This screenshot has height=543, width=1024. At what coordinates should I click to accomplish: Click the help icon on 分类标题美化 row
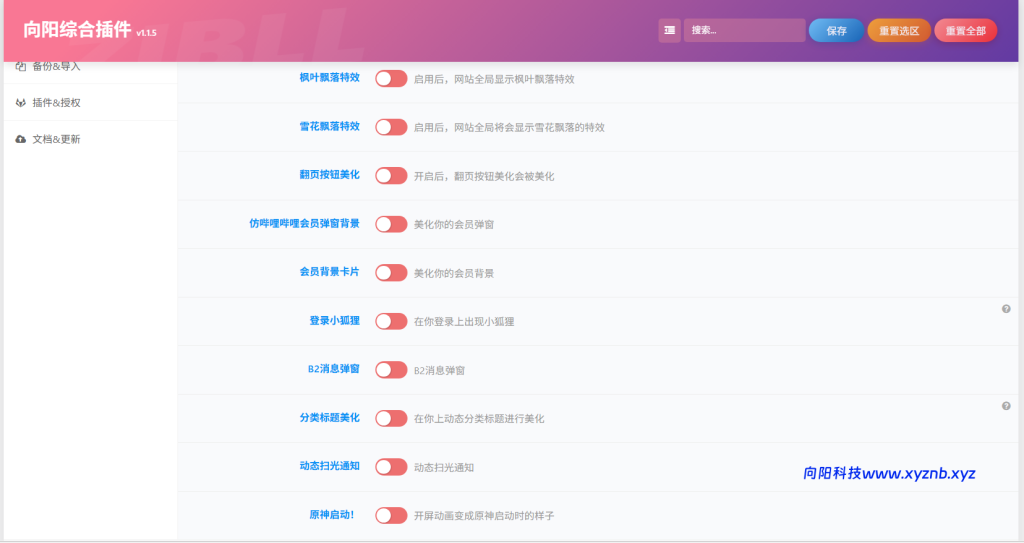pos(1006,406)
